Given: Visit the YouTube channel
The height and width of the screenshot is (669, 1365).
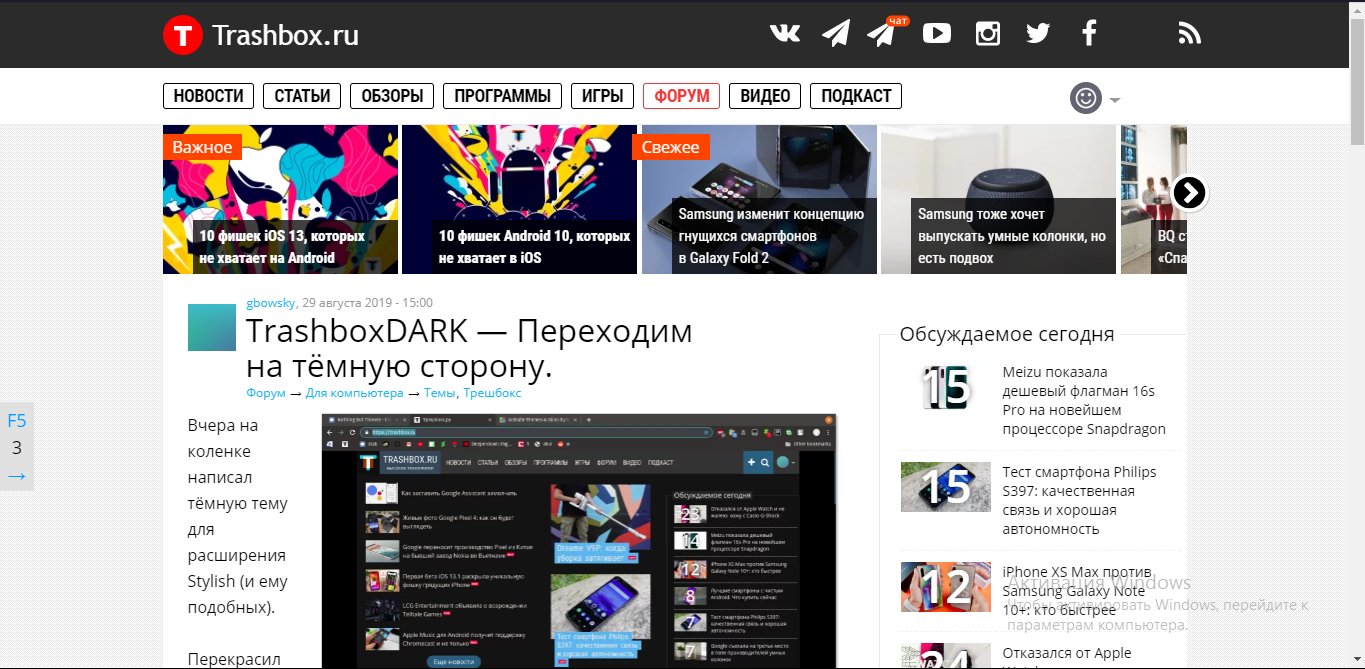Looking at the screenshot, I should (x=937, y=34).
